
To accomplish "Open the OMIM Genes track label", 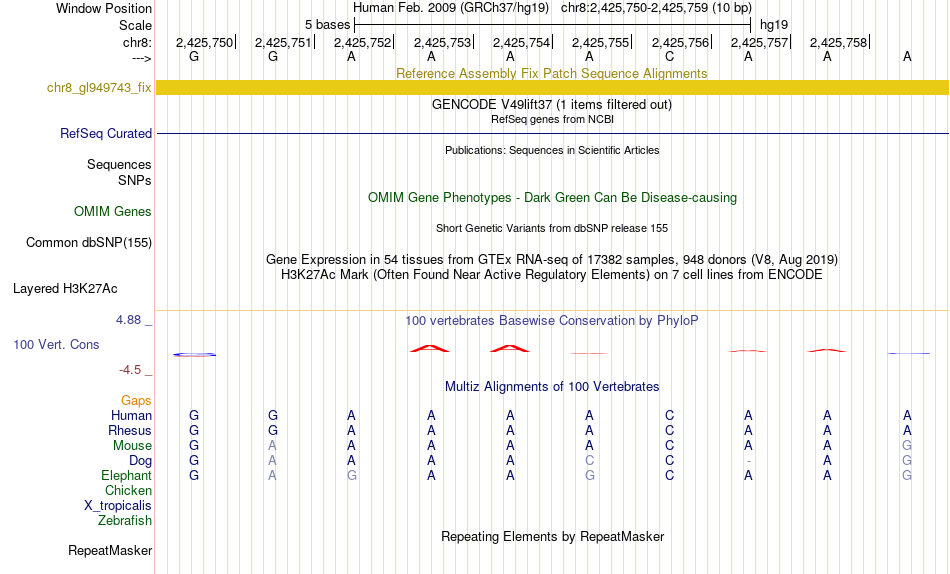I will click(x=113, y=212).
